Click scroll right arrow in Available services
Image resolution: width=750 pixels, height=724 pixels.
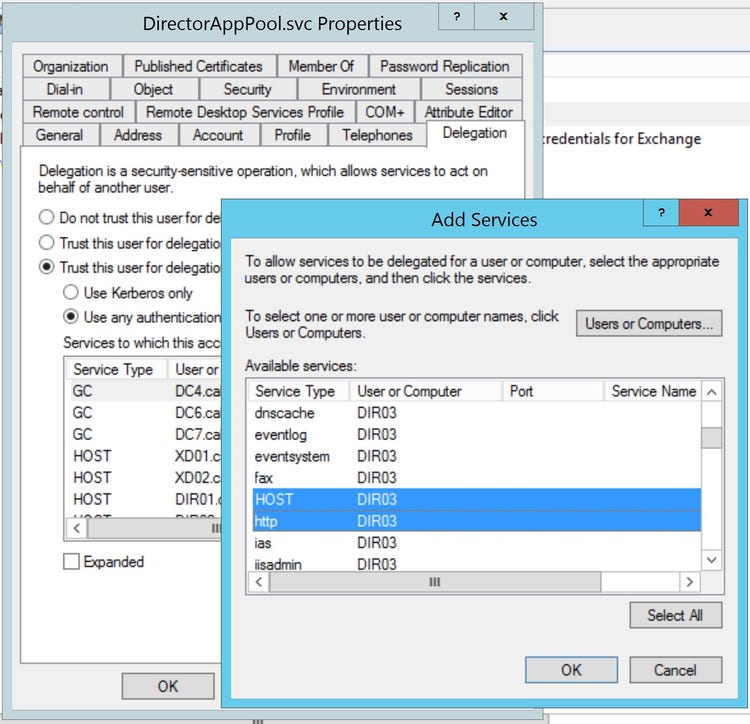[690, 582]
